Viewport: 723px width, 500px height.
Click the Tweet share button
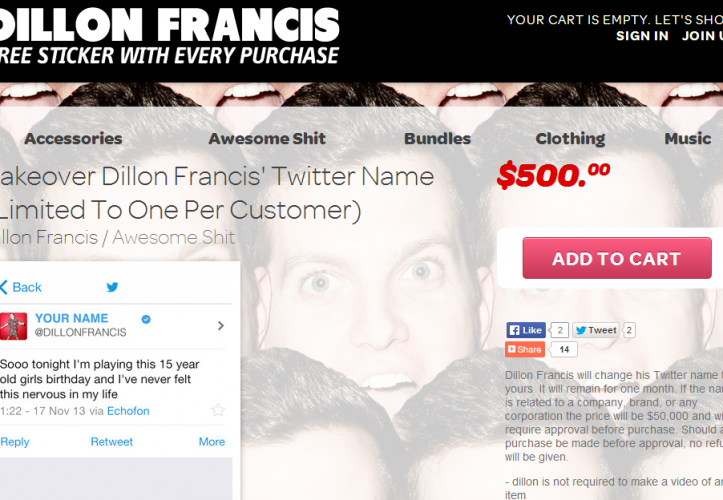click(596, 330)
